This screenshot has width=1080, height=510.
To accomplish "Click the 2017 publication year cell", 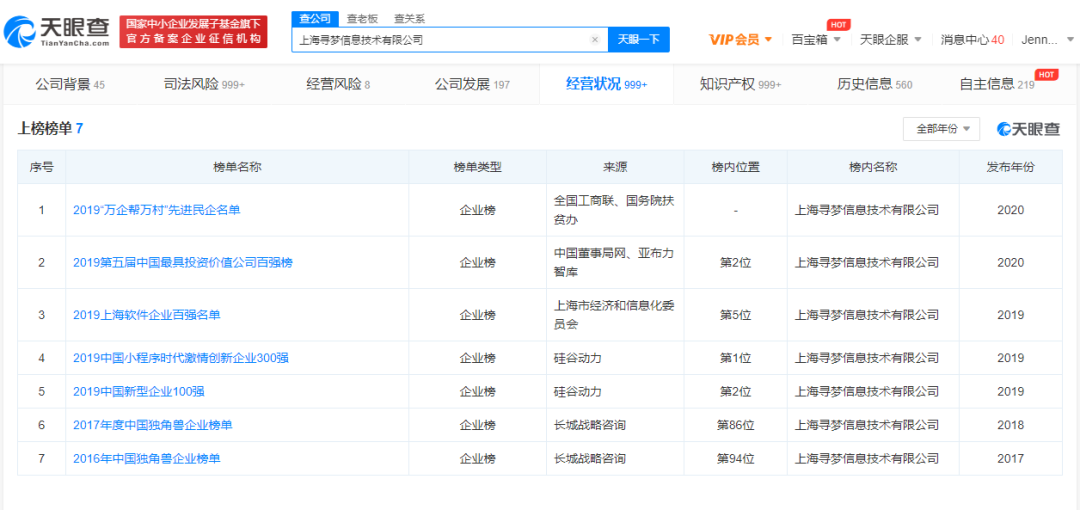I will pyautogui.click(x=1010, y=458).
